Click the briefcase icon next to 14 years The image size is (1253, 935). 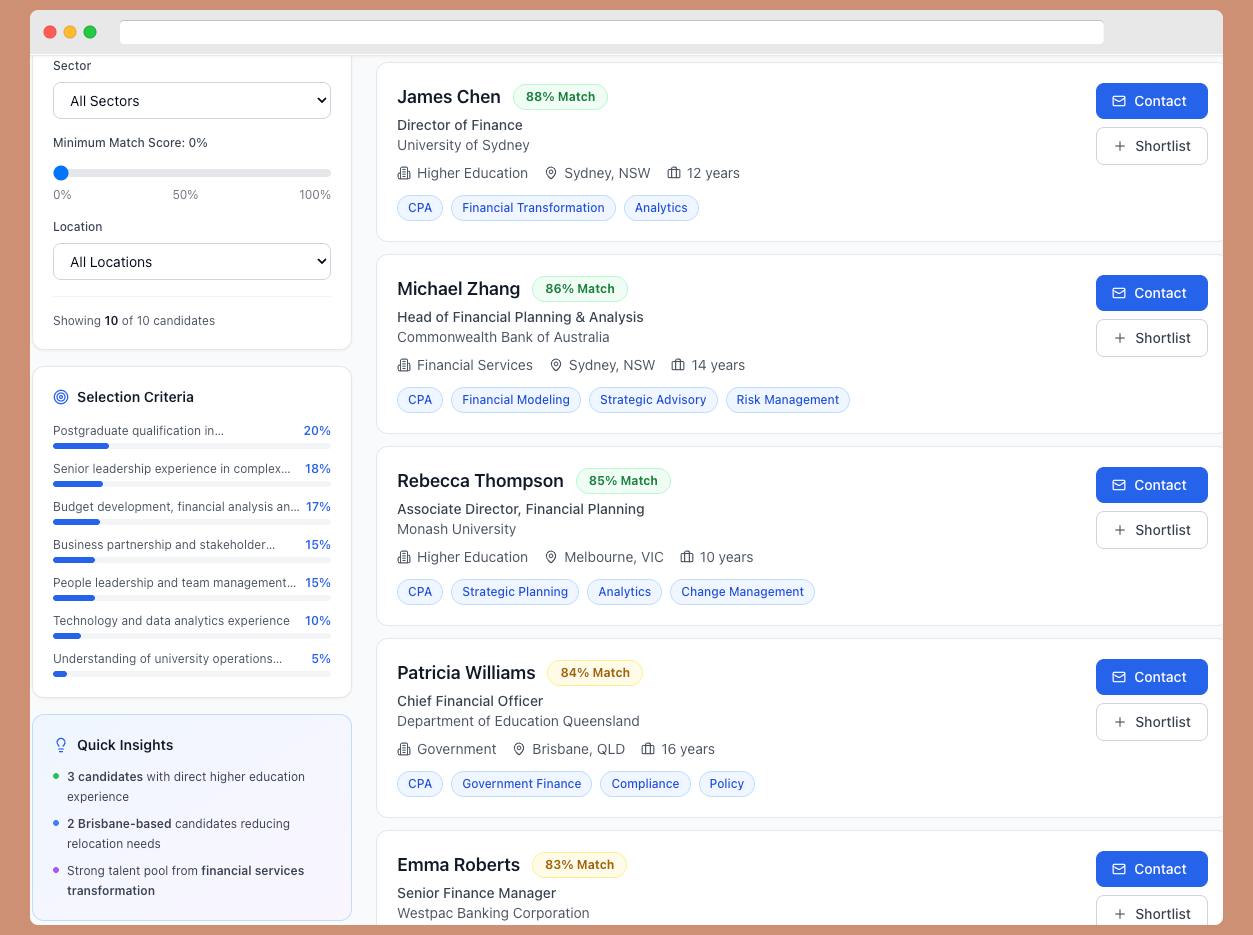[x=678, y=365]
